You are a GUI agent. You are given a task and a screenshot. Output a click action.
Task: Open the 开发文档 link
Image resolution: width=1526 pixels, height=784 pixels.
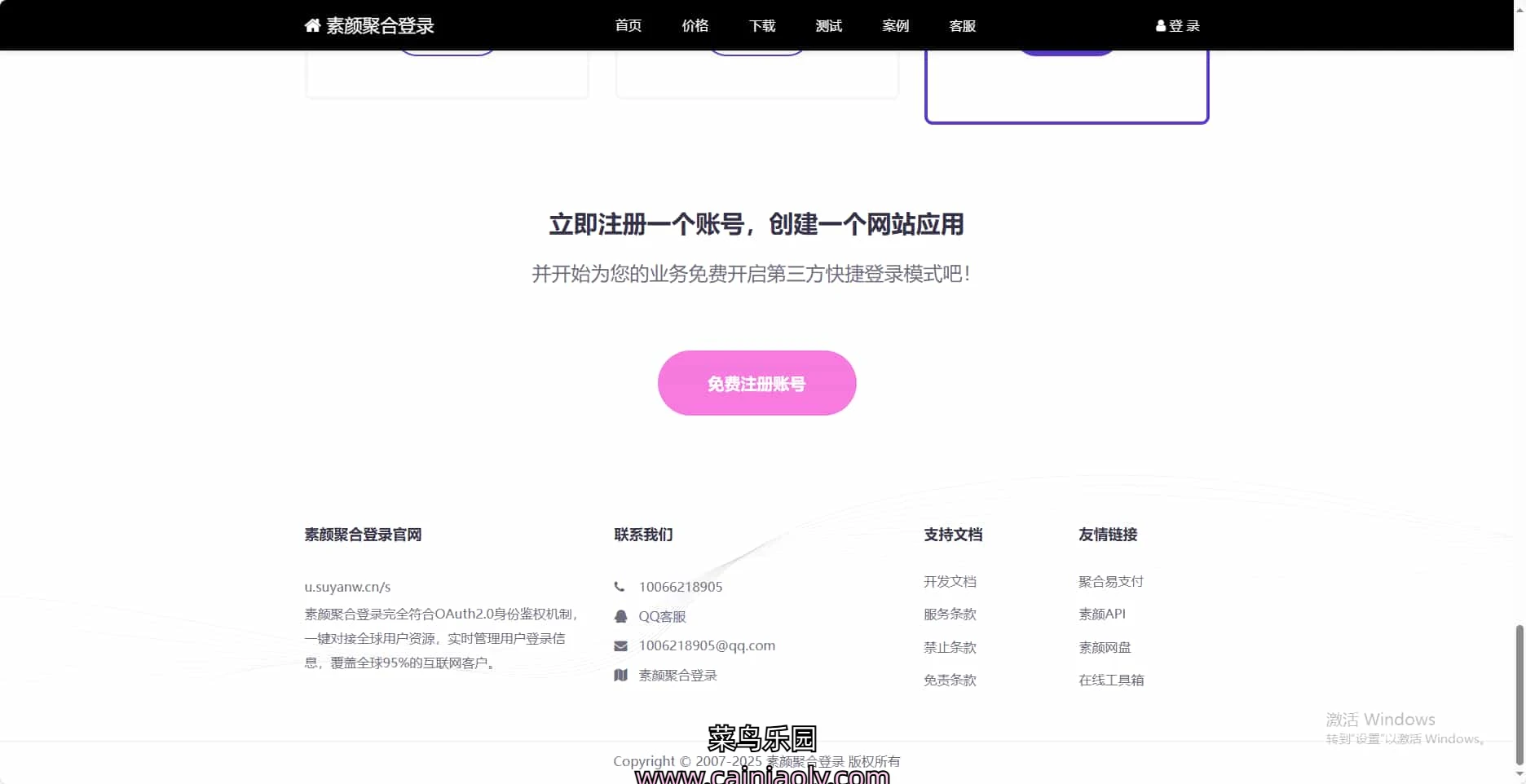[950, 581]
